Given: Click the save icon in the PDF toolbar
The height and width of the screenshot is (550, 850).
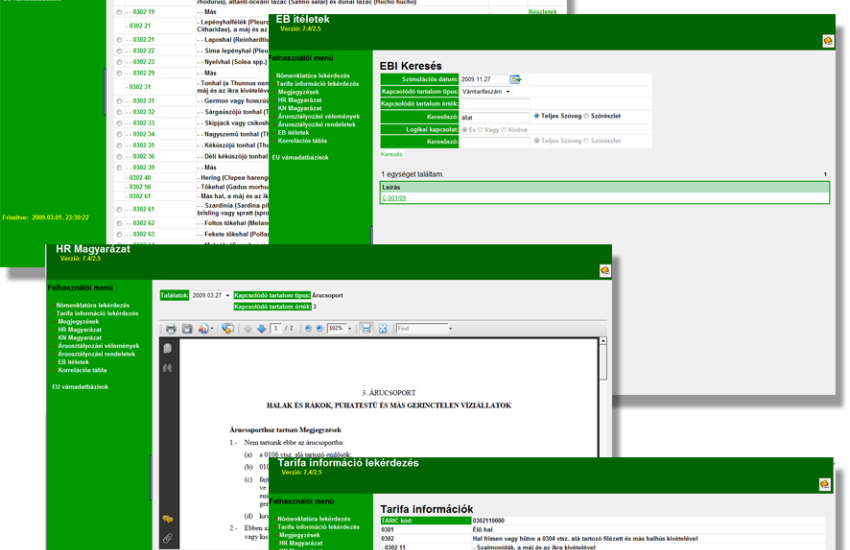Looking at the screenshot, I should 187,328.
